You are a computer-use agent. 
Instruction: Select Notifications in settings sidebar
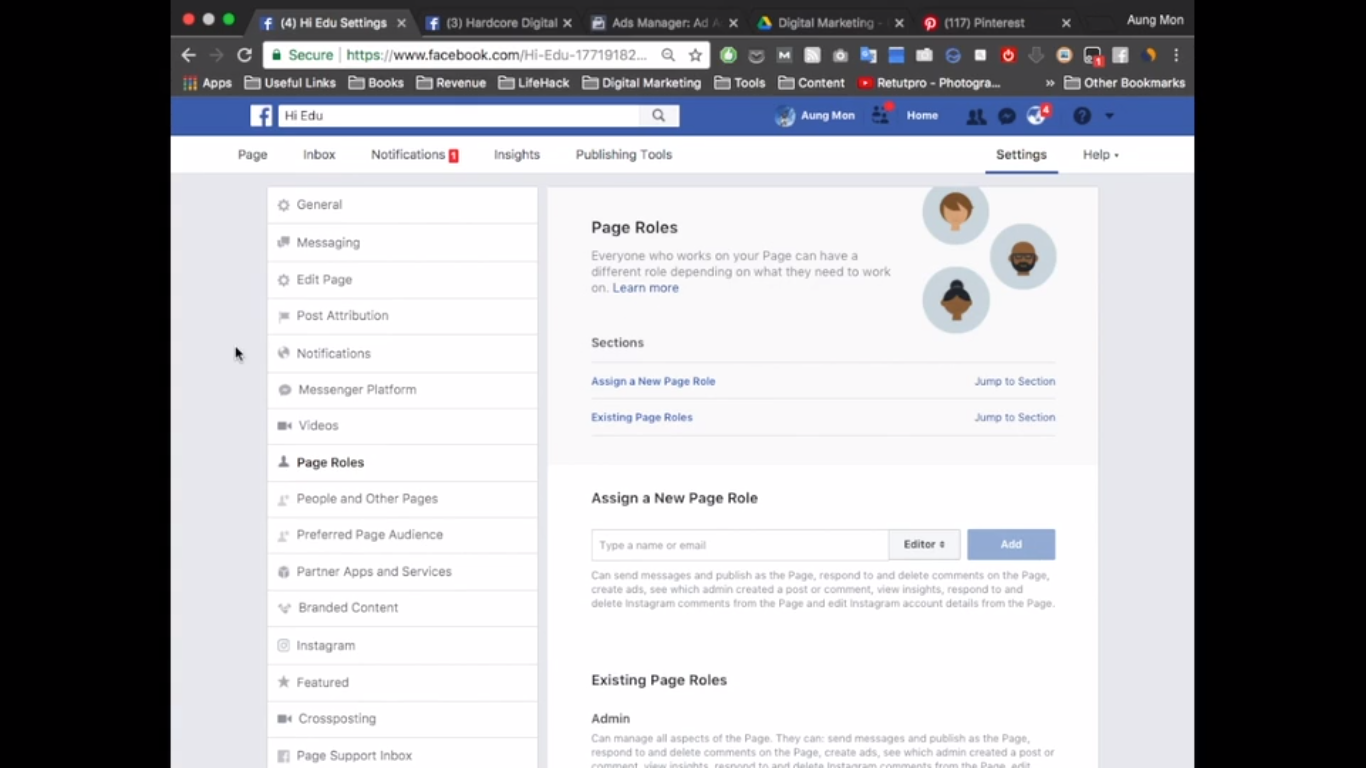coord(402,354)
